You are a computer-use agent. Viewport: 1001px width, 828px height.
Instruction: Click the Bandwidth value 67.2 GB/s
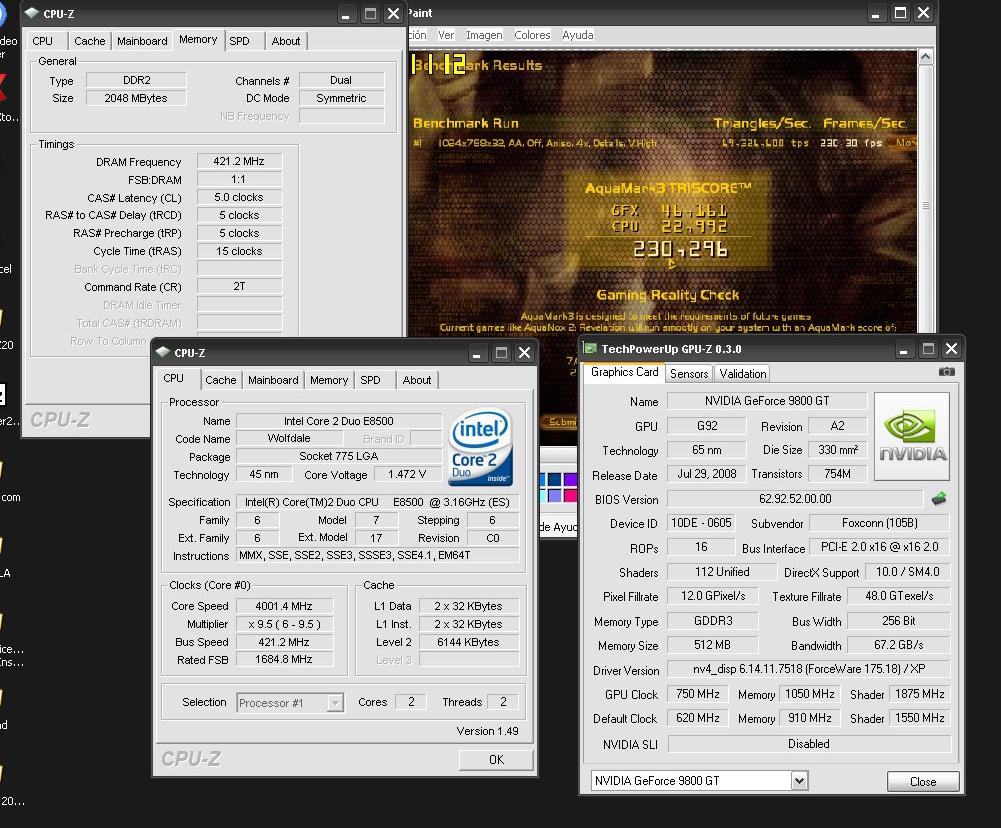[x=898, y=645]
